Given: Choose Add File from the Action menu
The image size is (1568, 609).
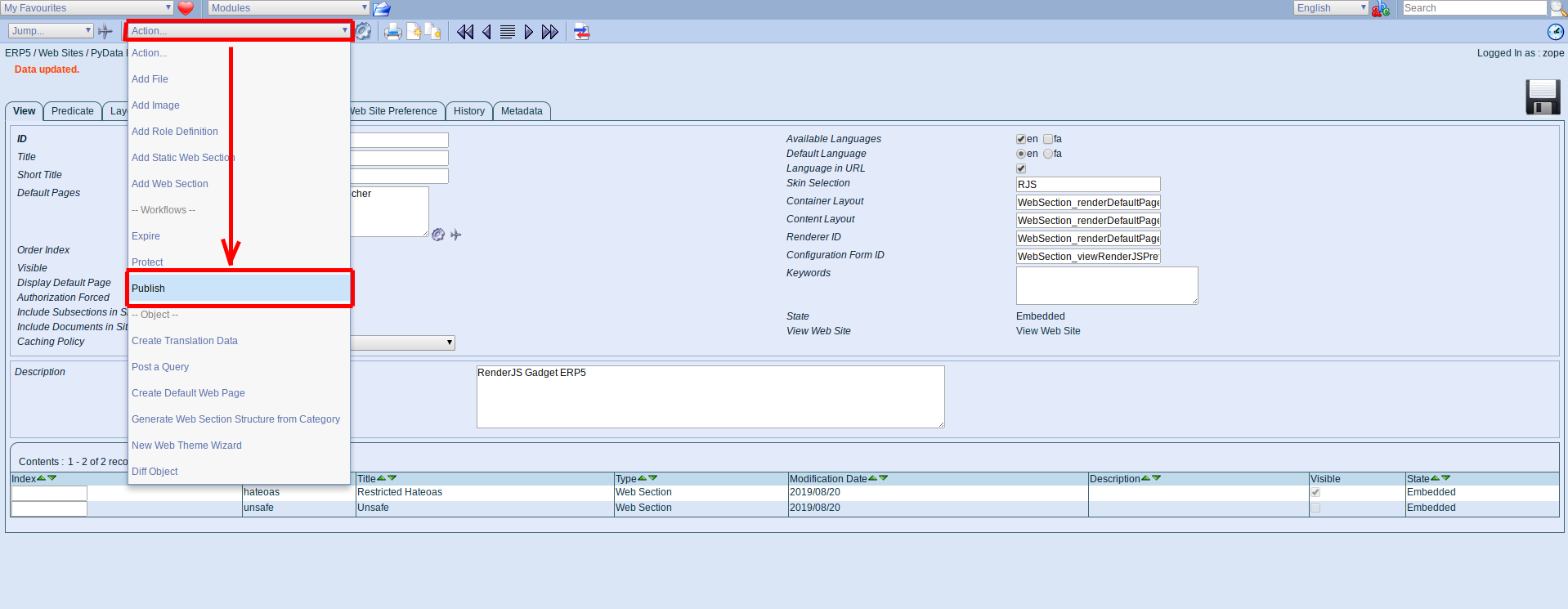Looking at the screenshot, I should point(239,79).
